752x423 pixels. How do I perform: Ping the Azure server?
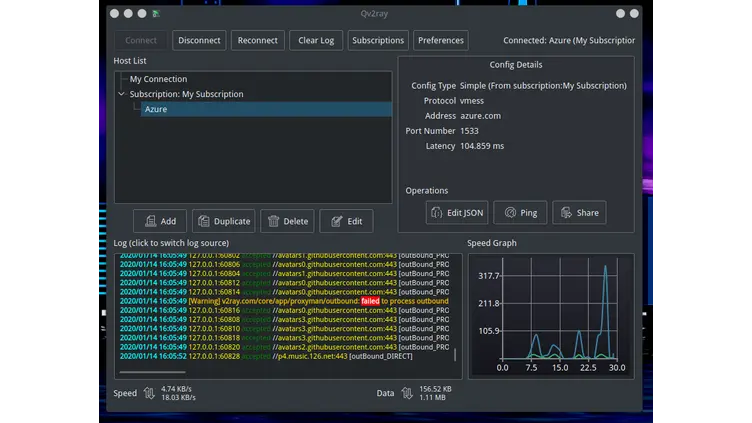(520, 212)
